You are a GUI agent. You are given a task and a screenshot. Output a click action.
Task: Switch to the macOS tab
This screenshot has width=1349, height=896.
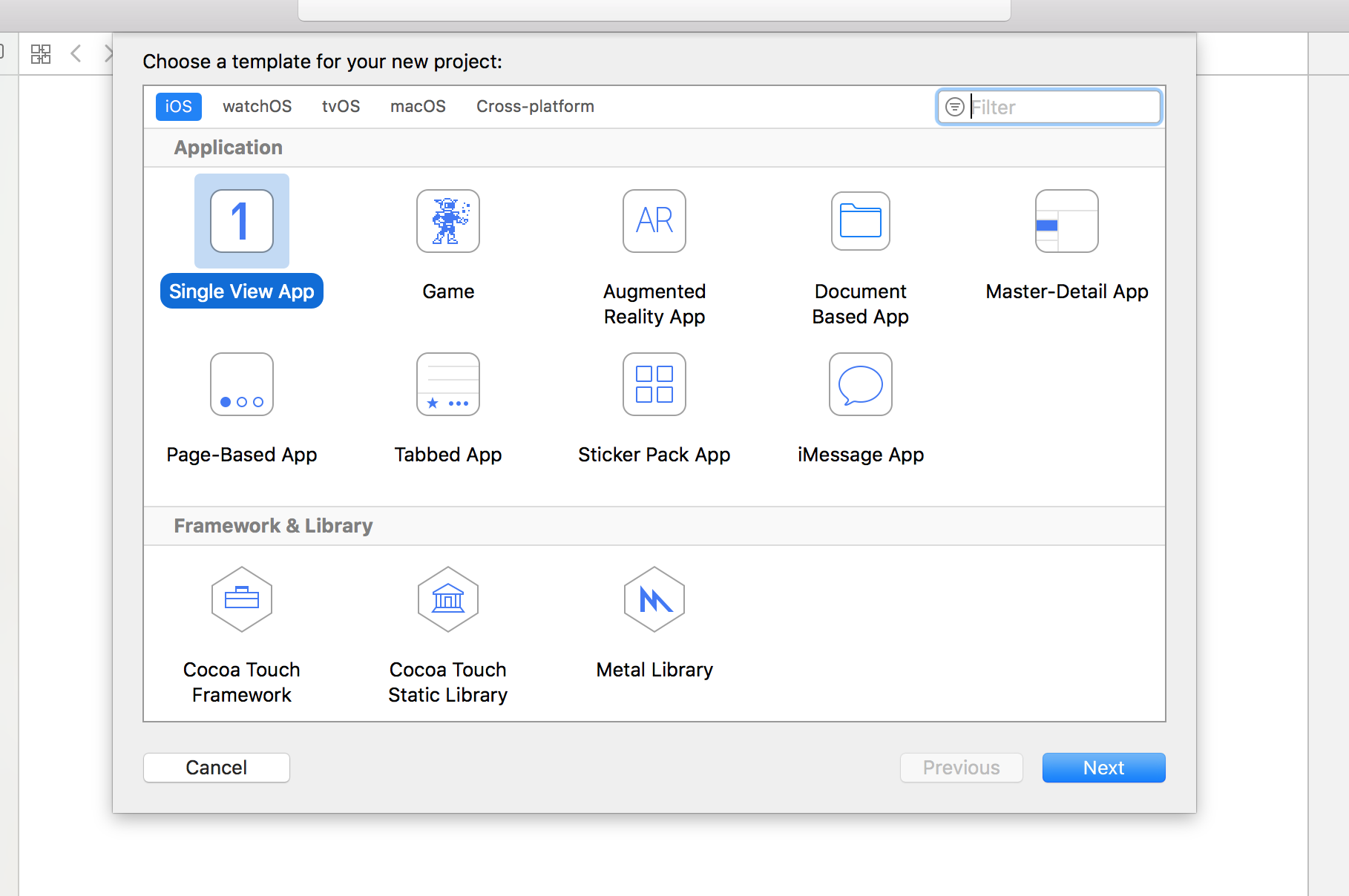click(418, 106)
